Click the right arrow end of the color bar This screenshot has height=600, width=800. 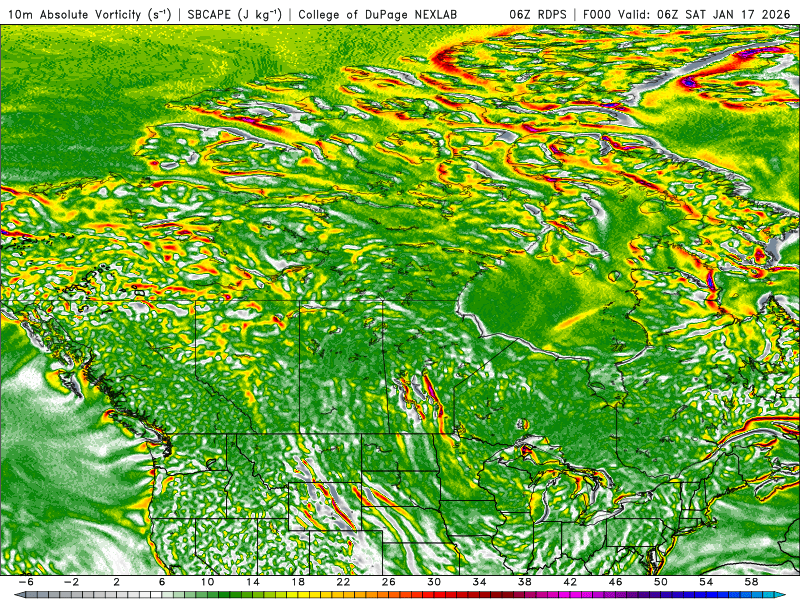click(782, 595)
